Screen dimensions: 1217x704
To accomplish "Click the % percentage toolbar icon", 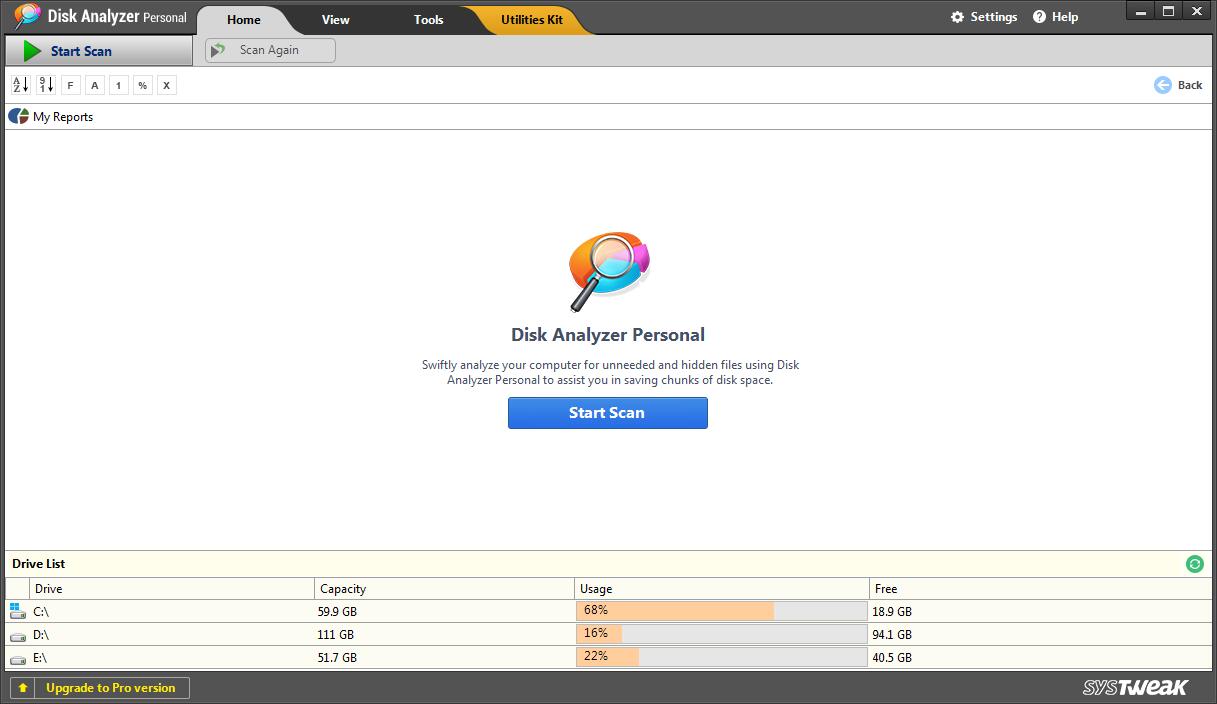I will (142, 85).
